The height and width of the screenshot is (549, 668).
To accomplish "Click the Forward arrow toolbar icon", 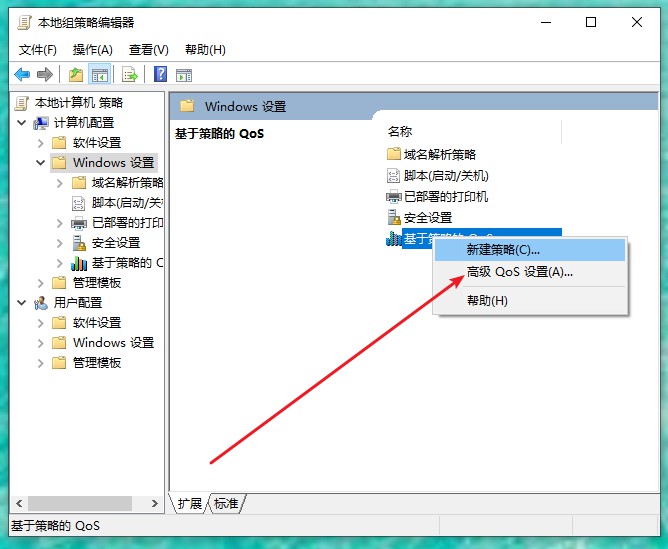I will 44,74.
